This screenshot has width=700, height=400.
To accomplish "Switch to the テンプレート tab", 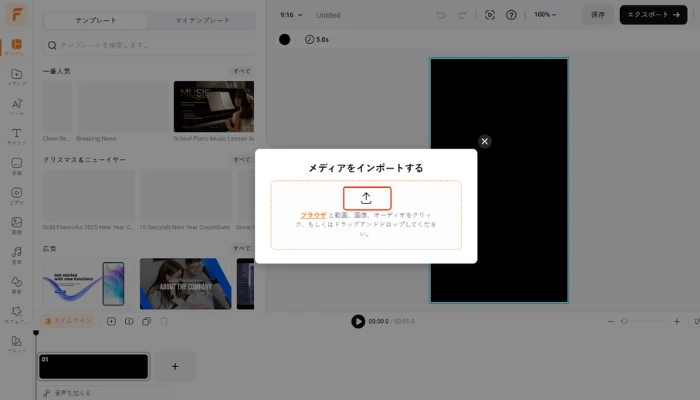I will pyautogui.click(x=96, y=21).
